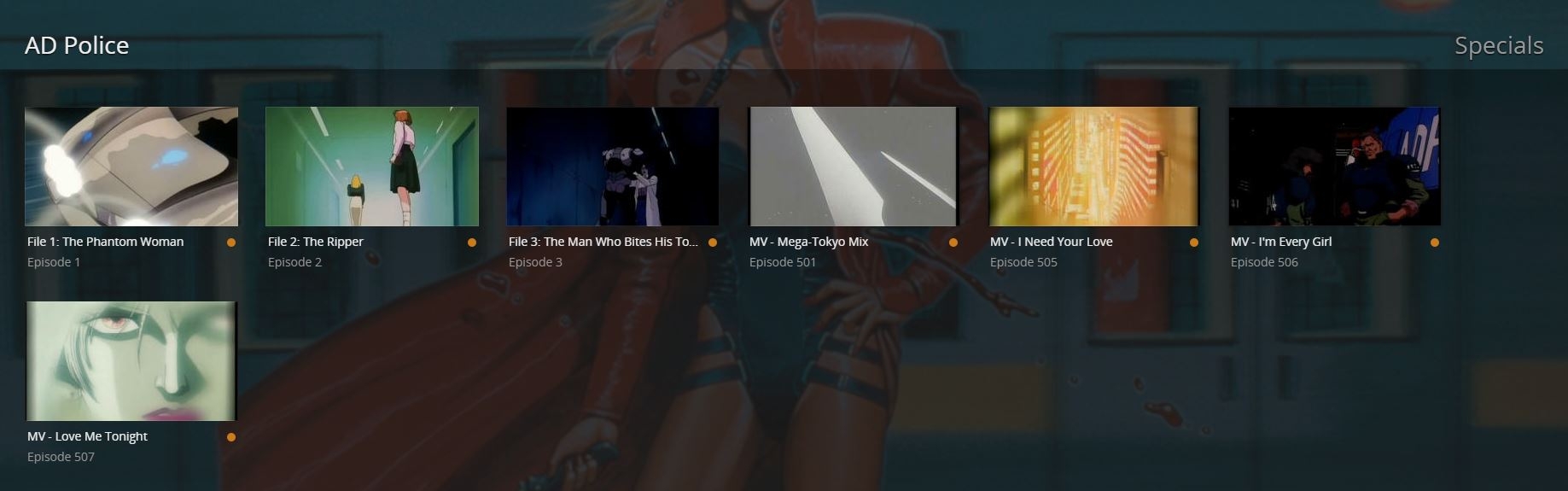This screenshot has width=1568, height=491.
Task: Select title 'MV - I Need Your Love'
Action: [1052, 242]
